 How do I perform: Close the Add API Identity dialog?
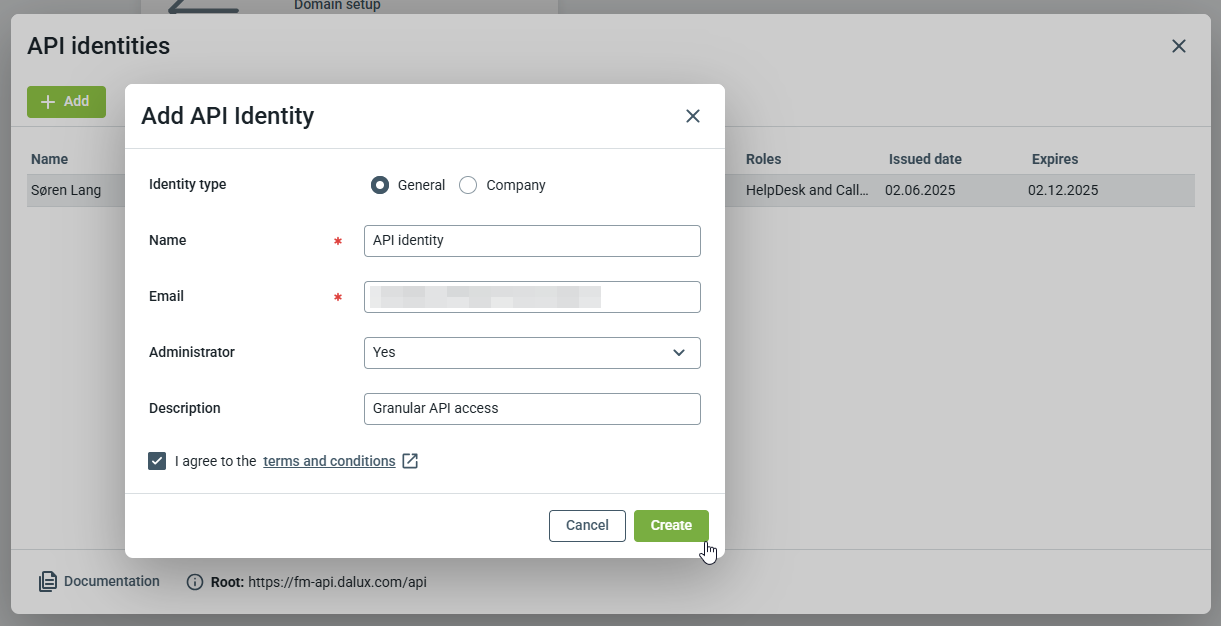(x=692, y=116)
